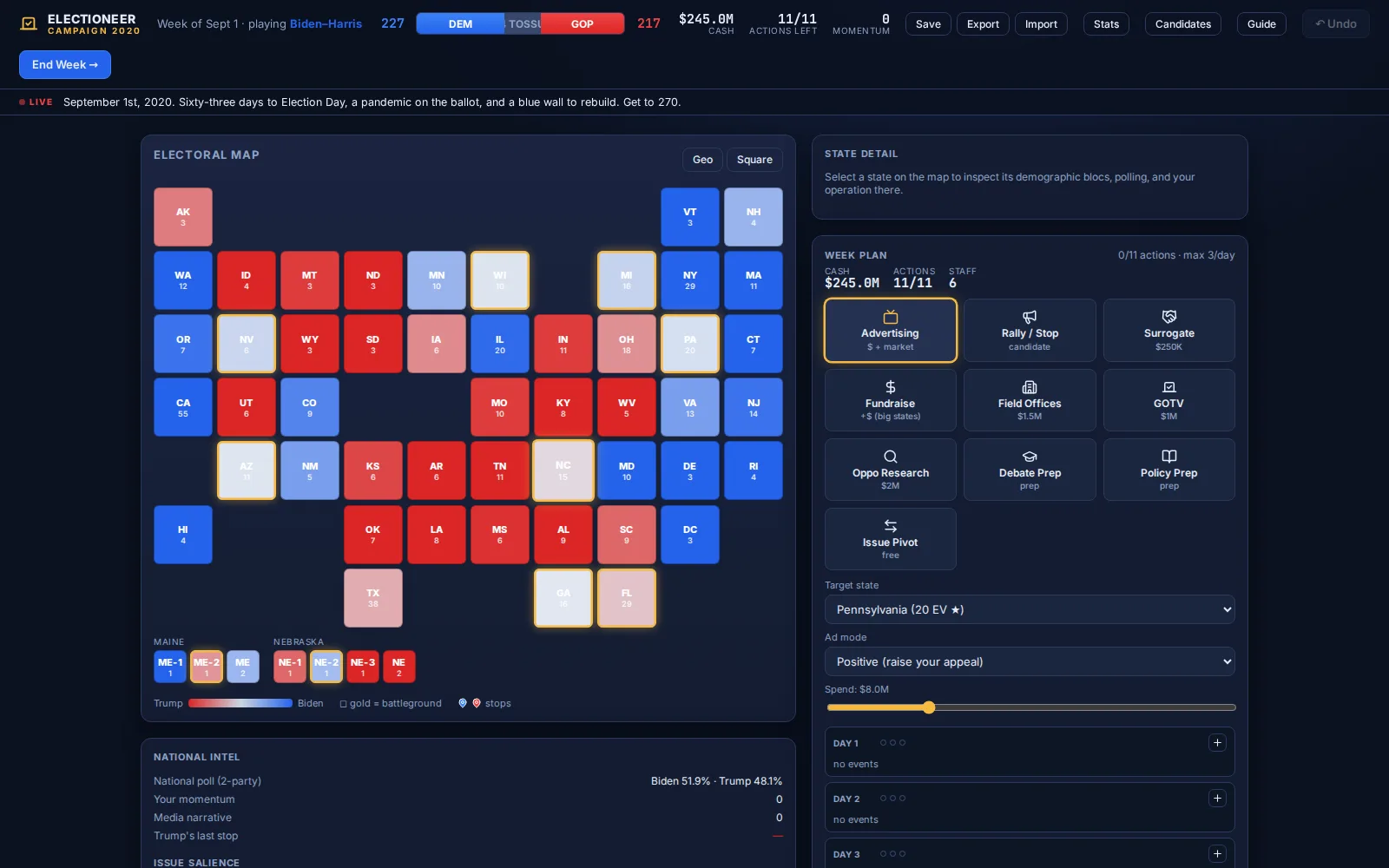Image resolution: width=1389 pixels, height=868 pixels.
Task: Select the Minnesota state tile
Action: (x=437, y=280)
